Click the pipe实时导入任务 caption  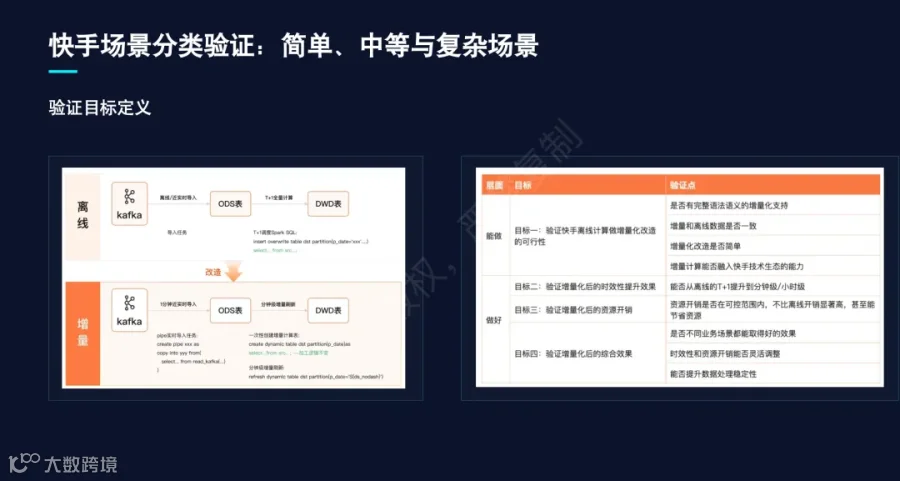[x=177, y=335]
